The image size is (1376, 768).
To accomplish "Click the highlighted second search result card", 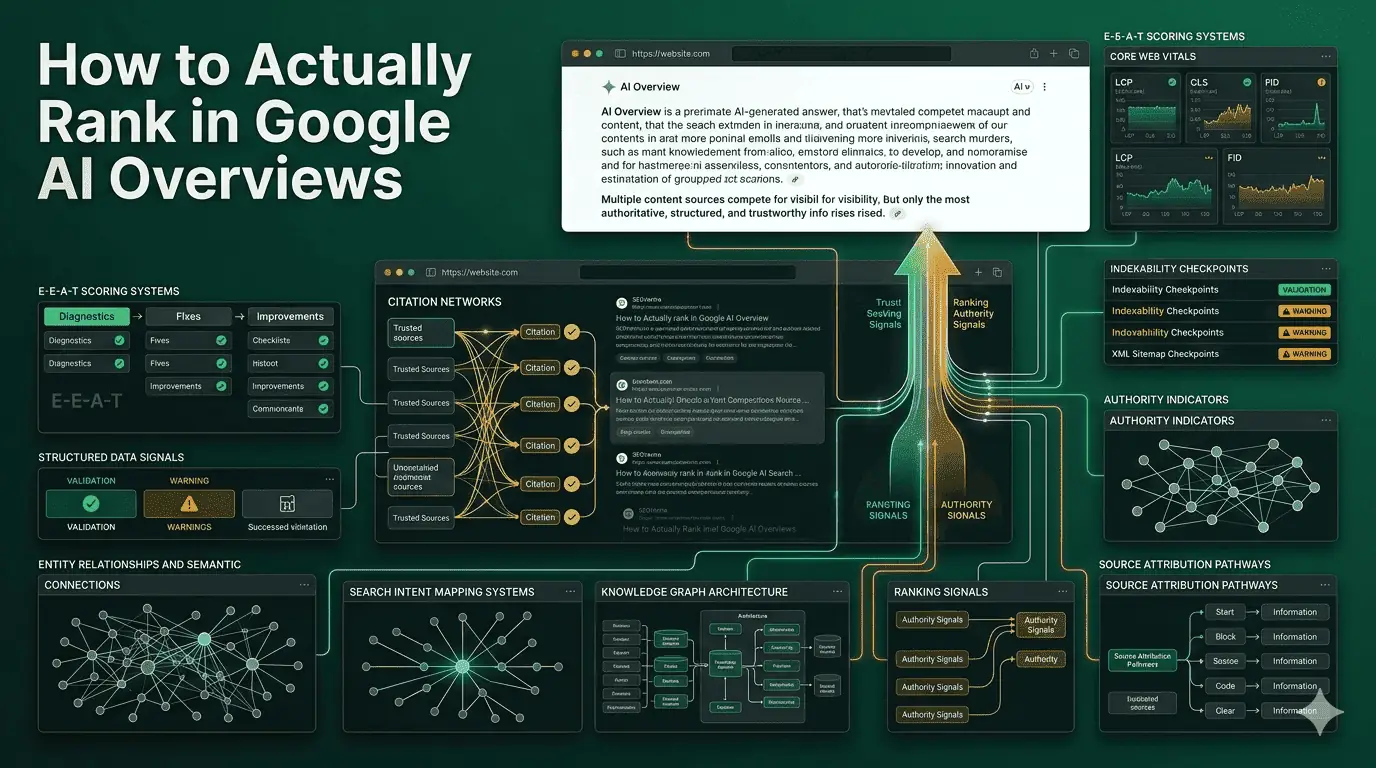I will (716, 408).
